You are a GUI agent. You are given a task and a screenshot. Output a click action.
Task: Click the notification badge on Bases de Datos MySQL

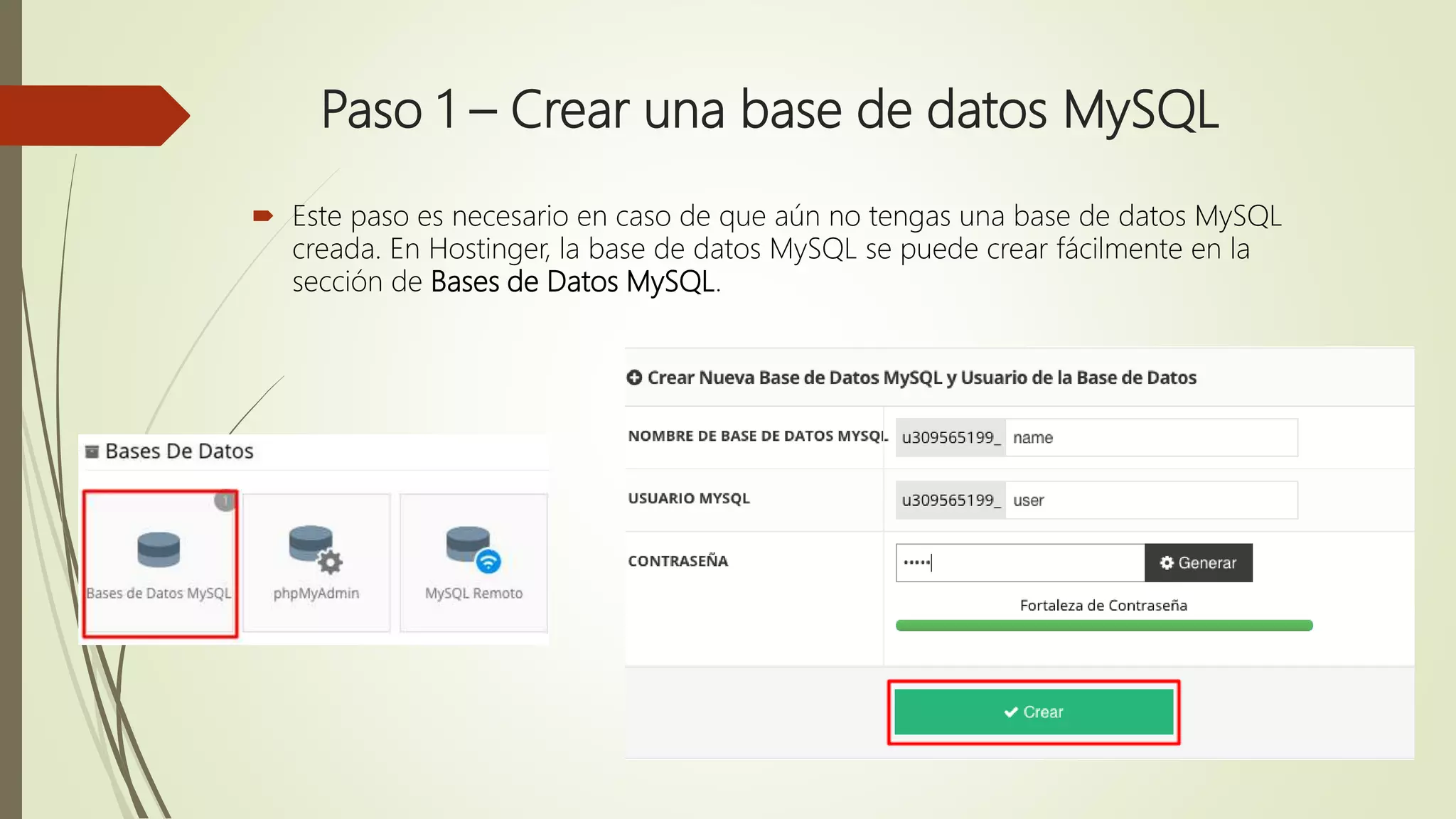click(x=225, y=500)
